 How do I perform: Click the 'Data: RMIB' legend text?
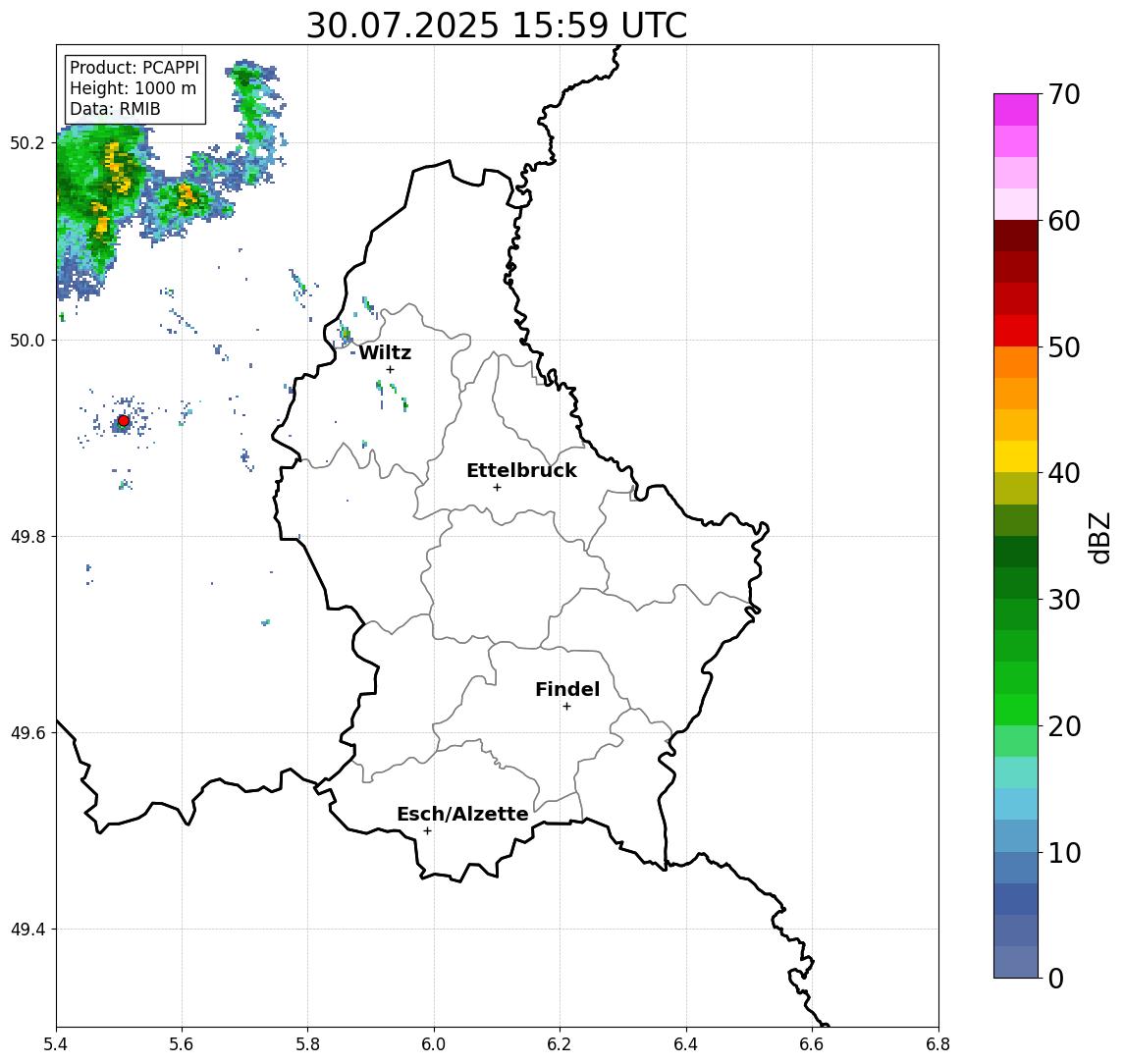(115, 109)
